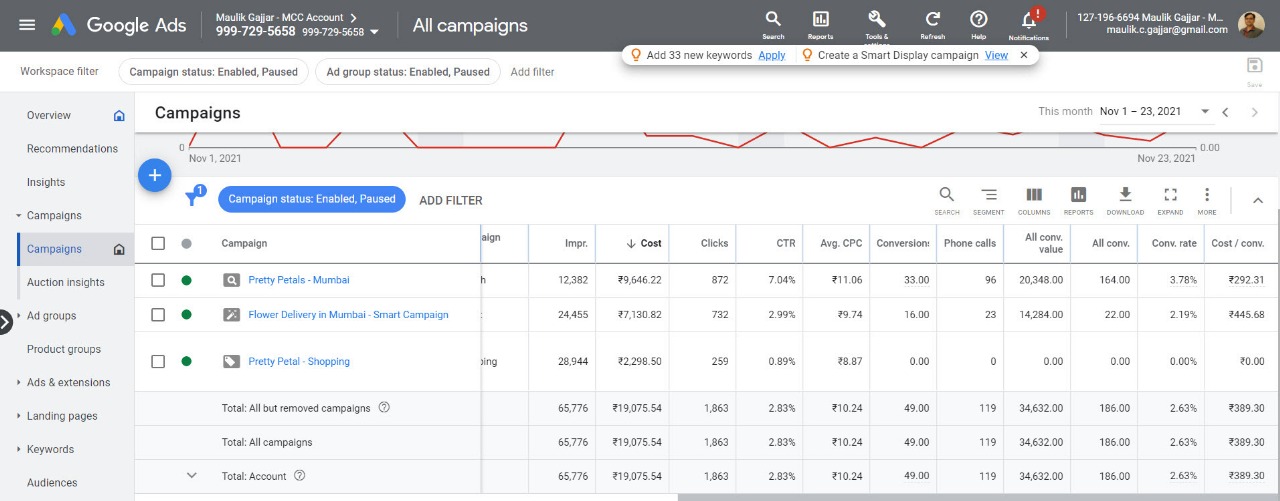Viewport: 1280px width, 501px height.
Task: Click the Segment icon in table toolbar
Action: tap(988, 195)
